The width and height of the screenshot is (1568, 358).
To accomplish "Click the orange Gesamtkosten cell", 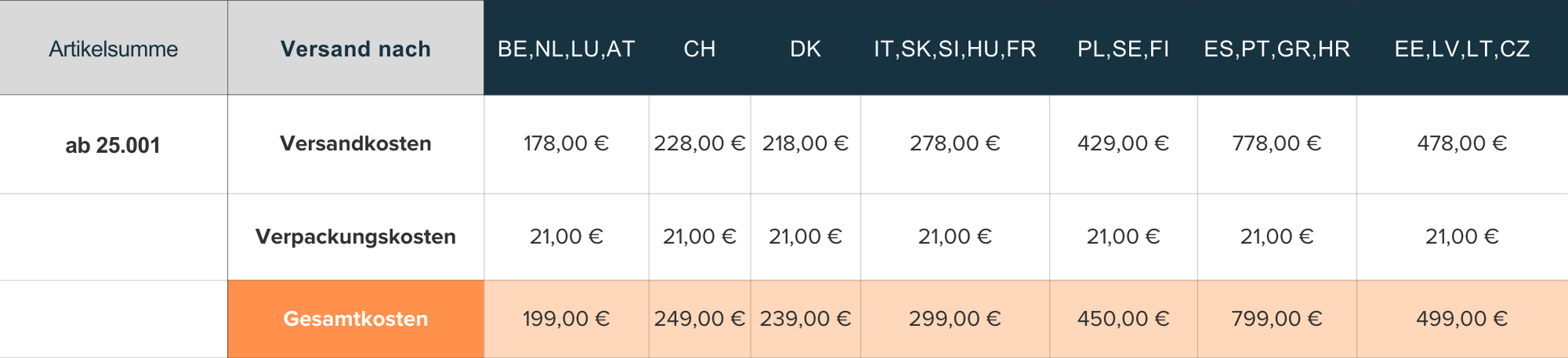I will tap(355, 319).
